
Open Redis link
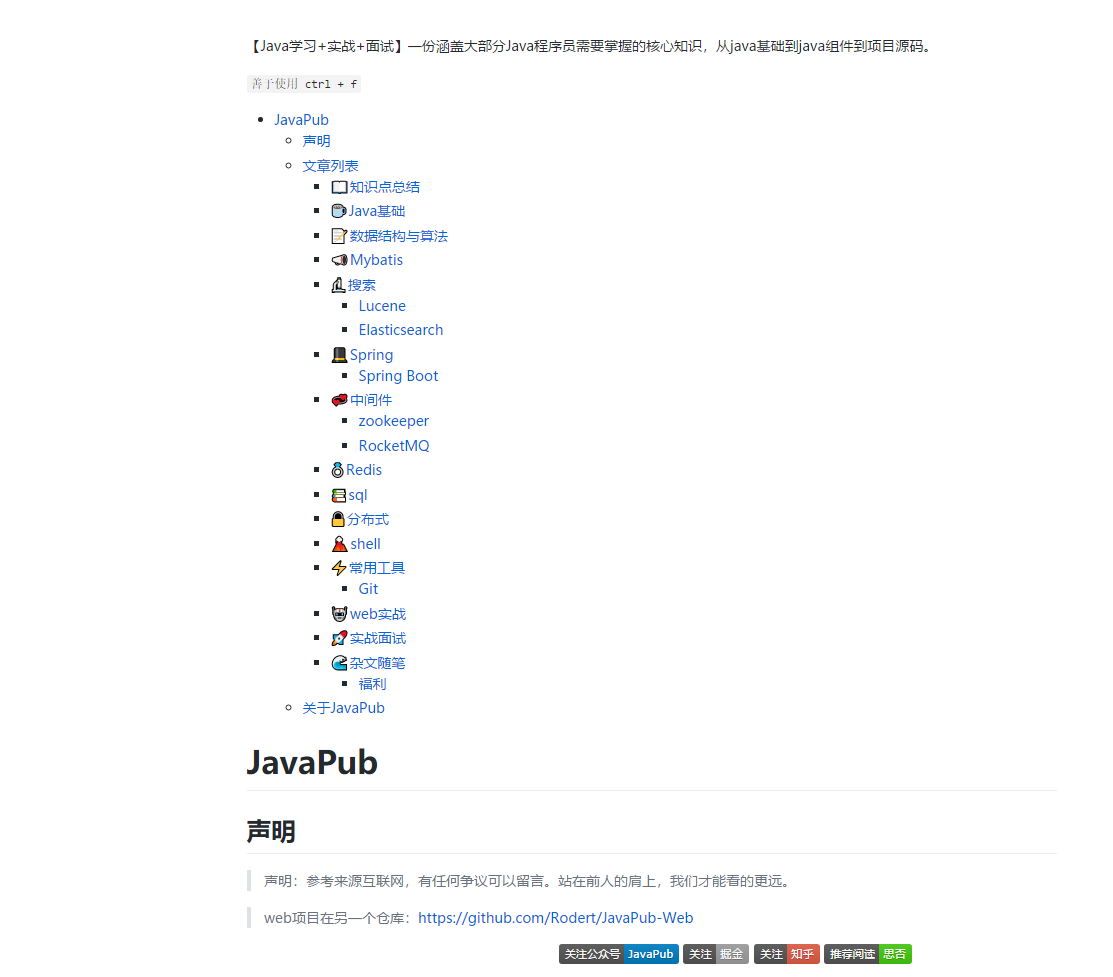coord(363,470)
